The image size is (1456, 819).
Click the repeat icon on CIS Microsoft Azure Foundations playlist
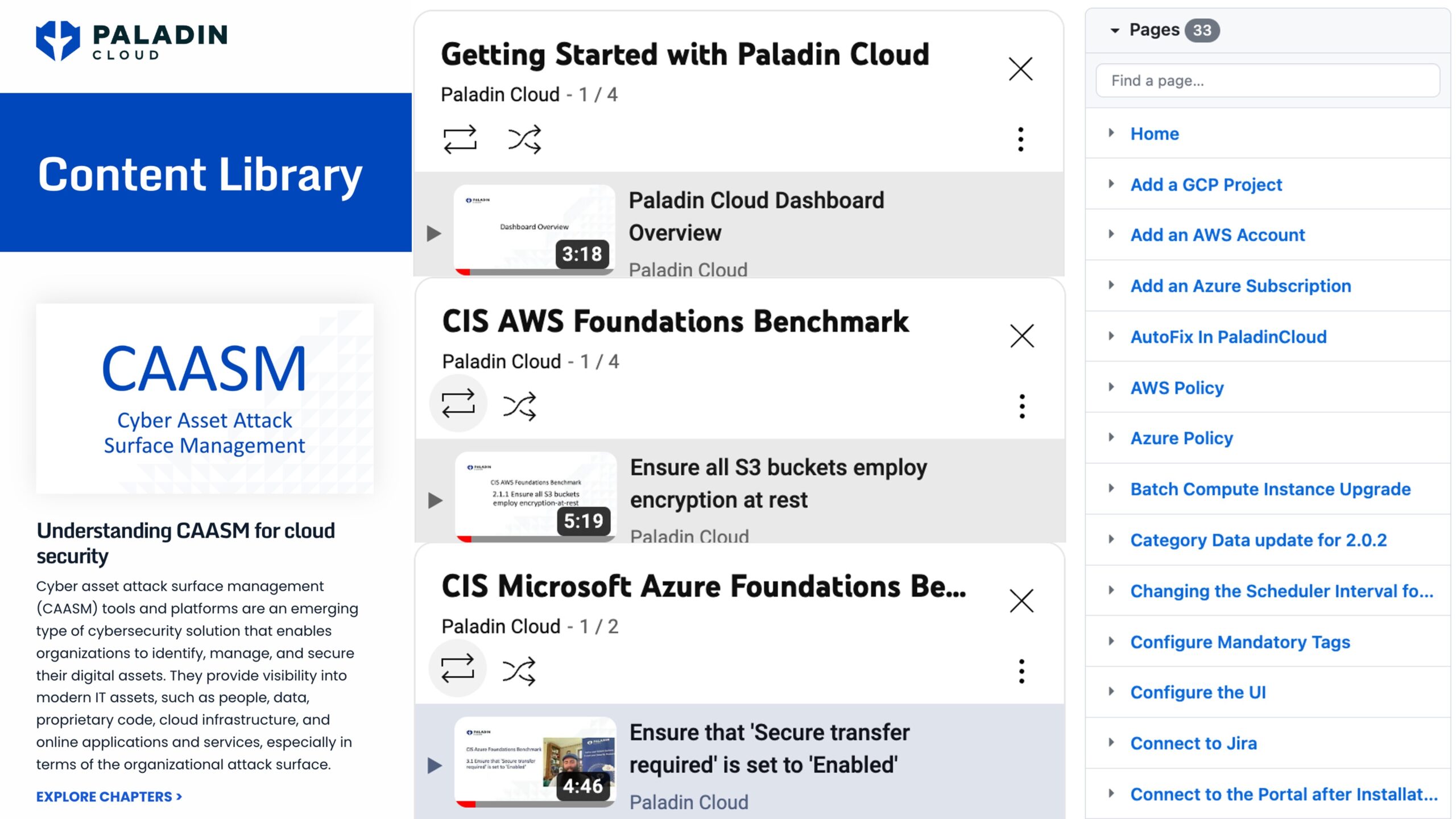click(x=459, y=670)
